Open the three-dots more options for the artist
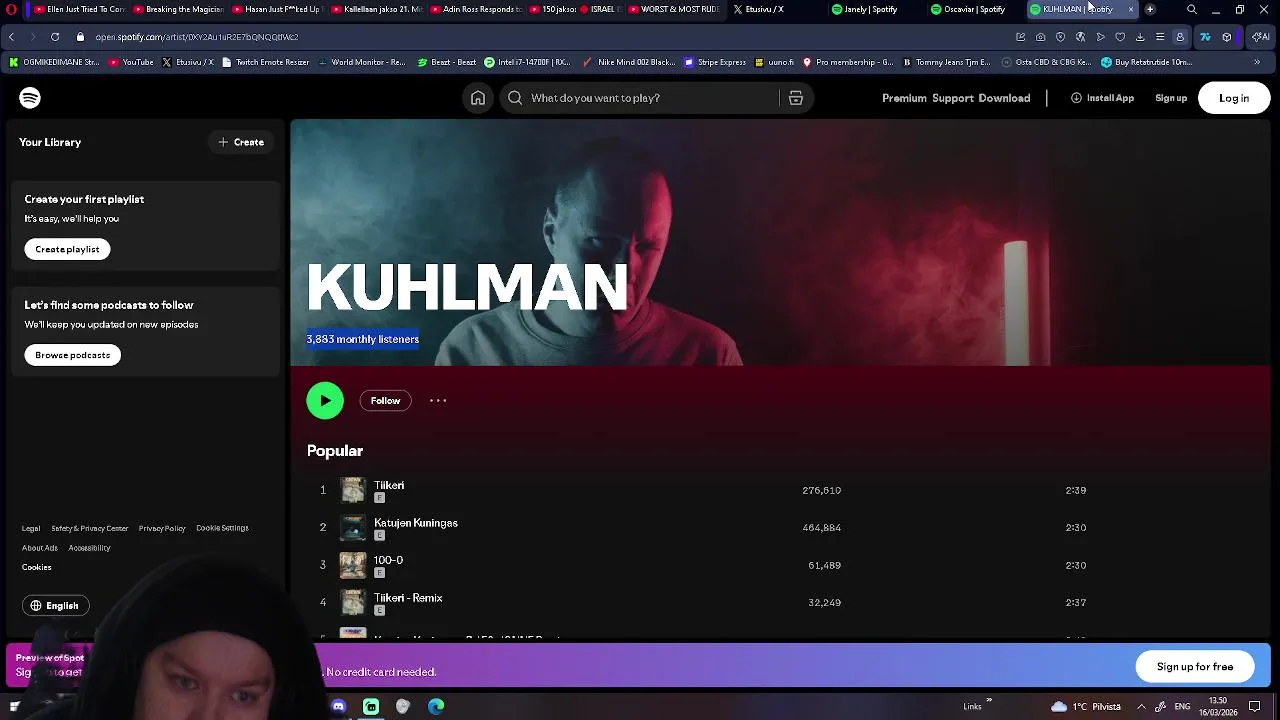Image resolution: width=1280 pixels, height=720 pixels. coord(438,400)
